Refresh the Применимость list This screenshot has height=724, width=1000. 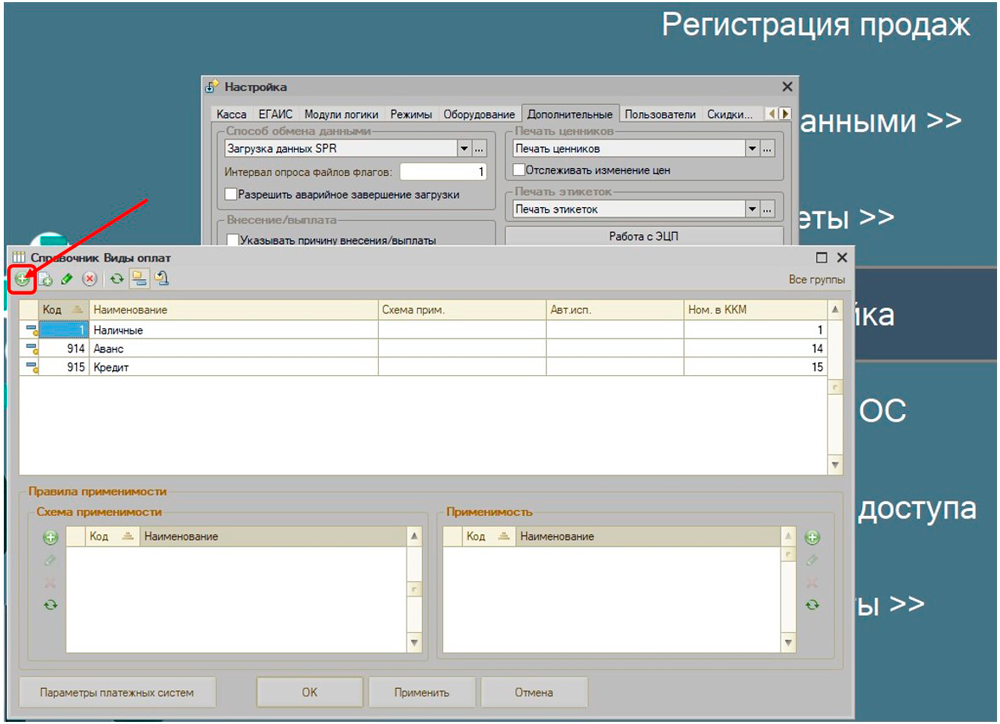(812, 604)
